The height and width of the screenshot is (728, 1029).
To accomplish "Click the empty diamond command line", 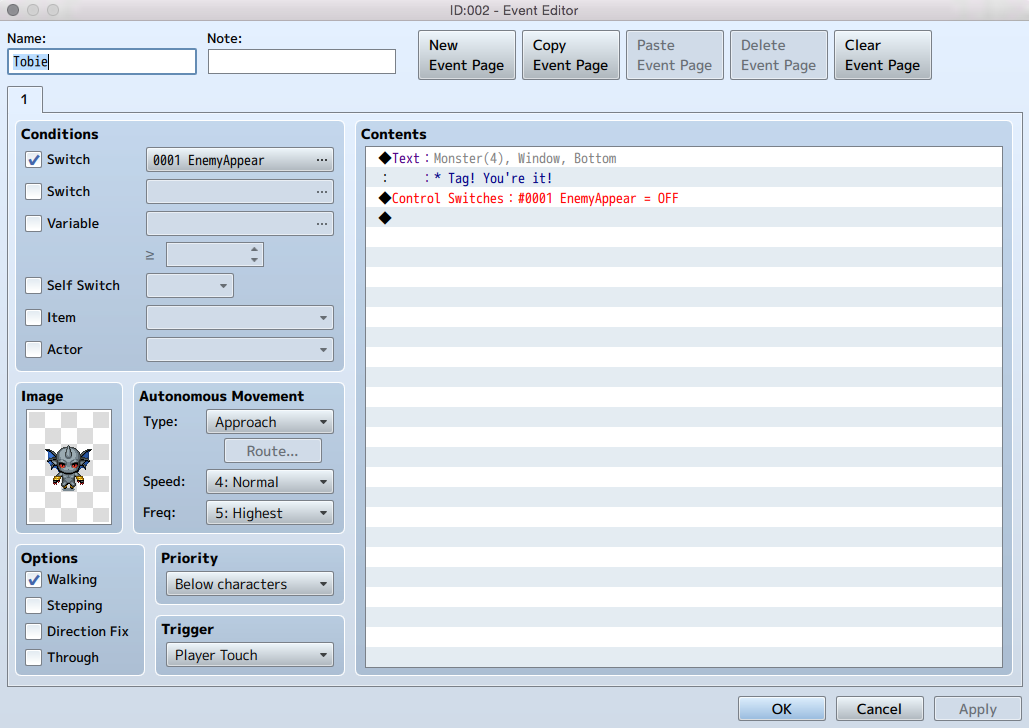I will (x=683, y=218).
